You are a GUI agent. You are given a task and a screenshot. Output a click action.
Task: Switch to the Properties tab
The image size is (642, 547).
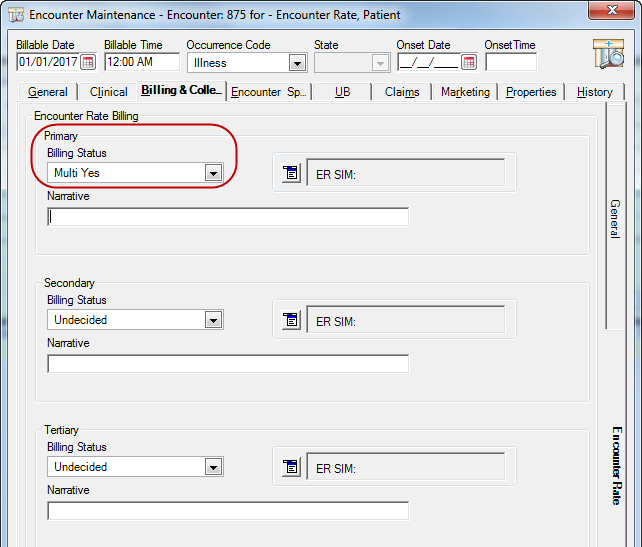[x=531, y=92]
